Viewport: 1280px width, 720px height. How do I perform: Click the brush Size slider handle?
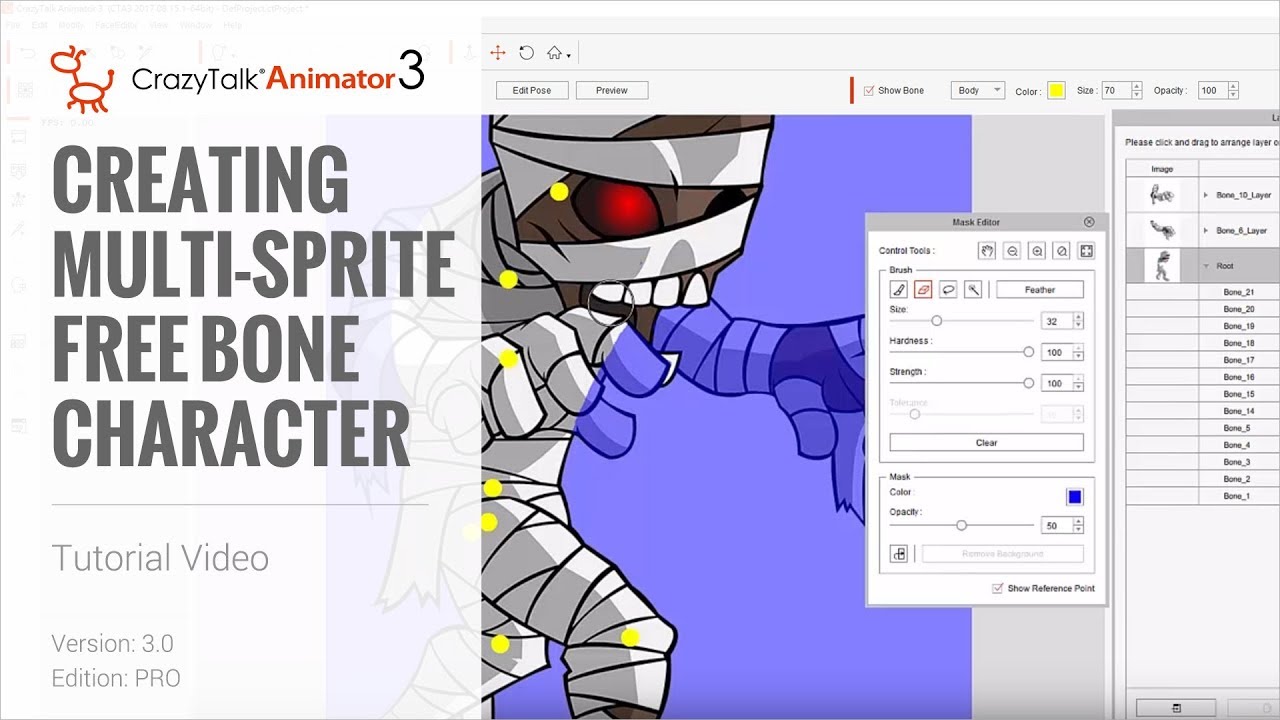click(937, 321)
